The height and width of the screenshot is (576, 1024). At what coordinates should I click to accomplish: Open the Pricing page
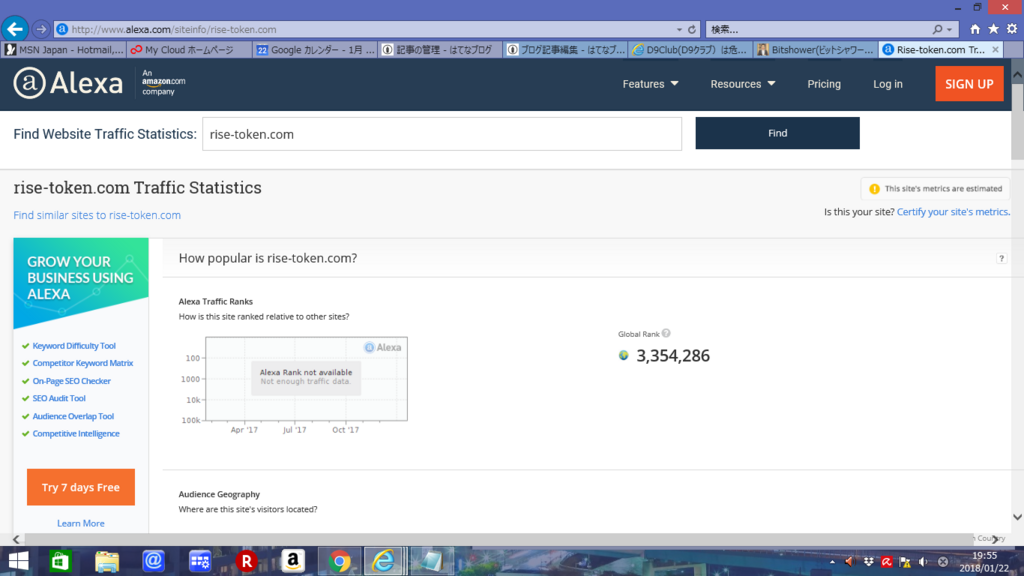(x=824, y=84)
